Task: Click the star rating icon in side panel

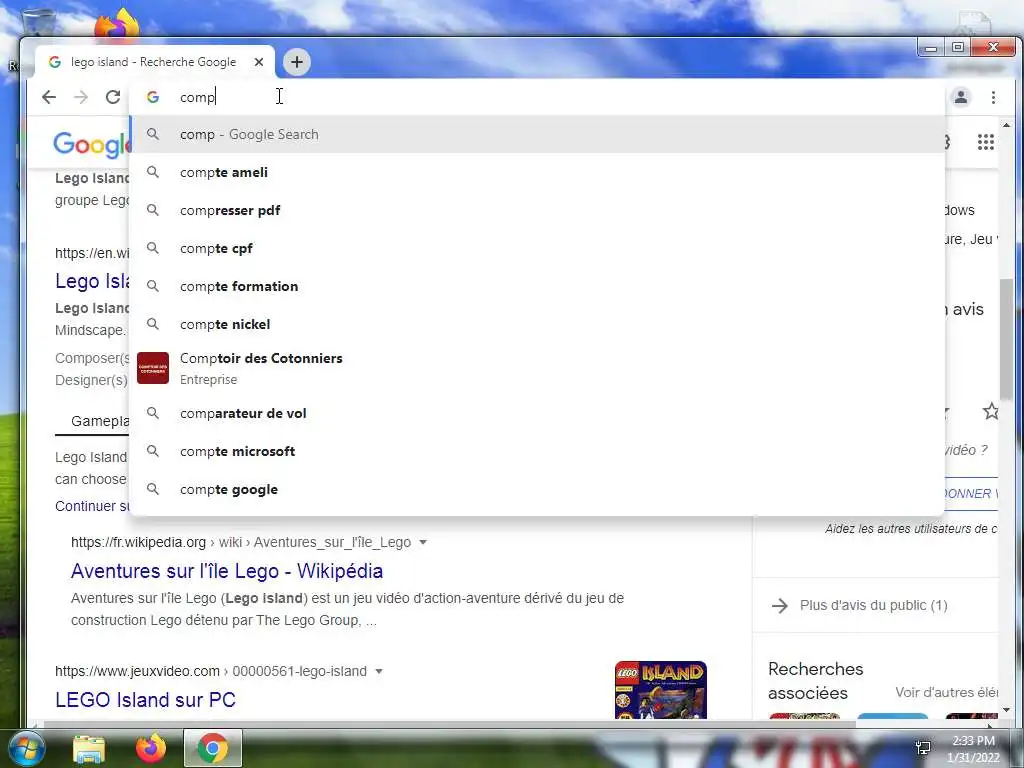Action: tap(990, 411)
